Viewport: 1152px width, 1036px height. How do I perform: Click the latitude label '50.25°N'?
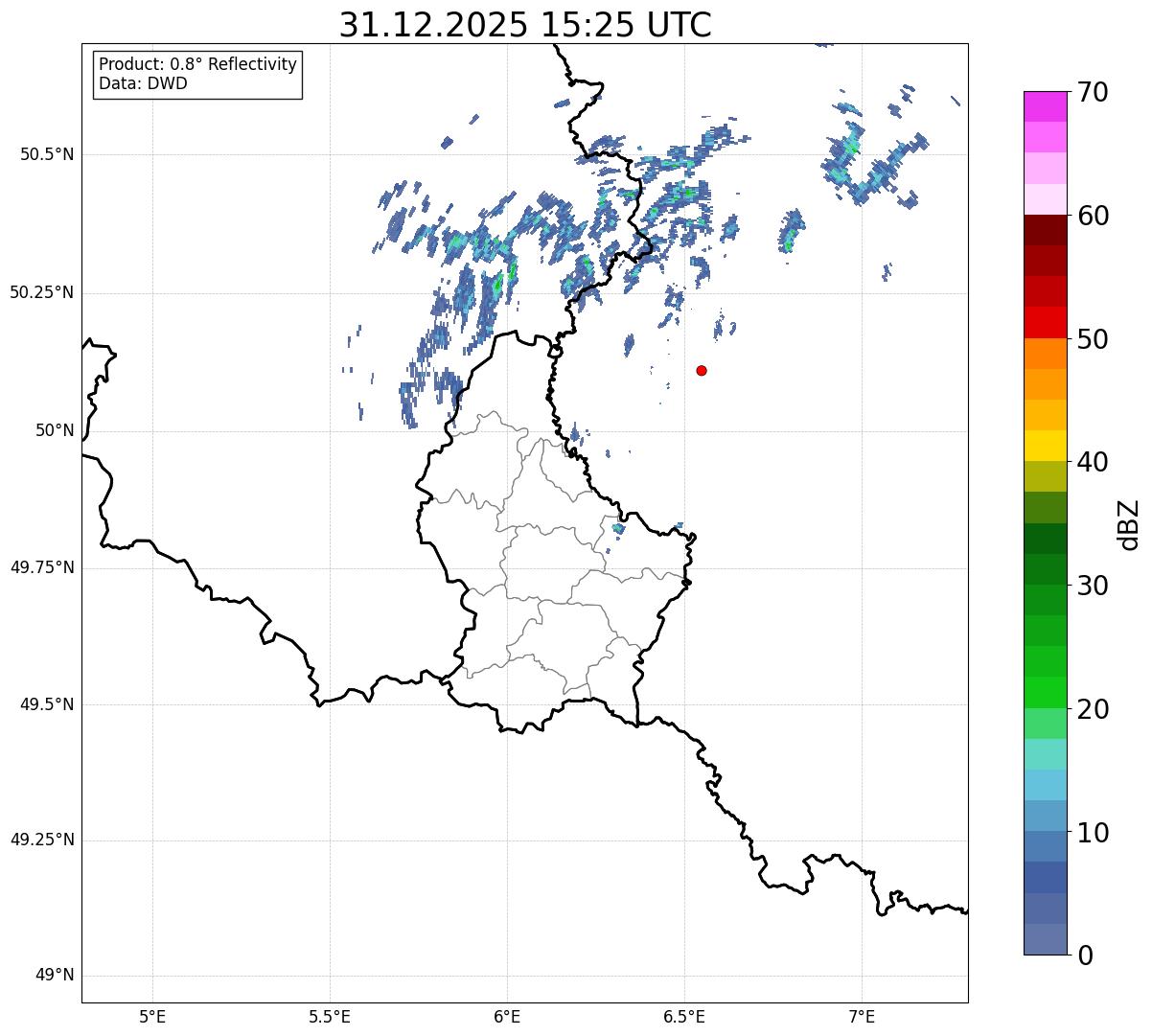[x=42, y=292]
